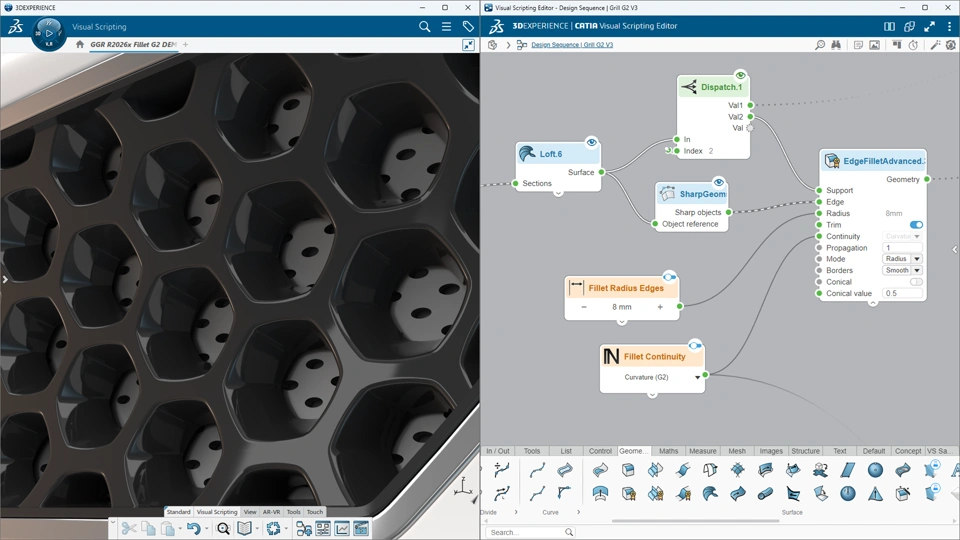Click the open book catalog icon
This screenshot has width=960, height=540.
pyautogui.click(x=244, y=528)
